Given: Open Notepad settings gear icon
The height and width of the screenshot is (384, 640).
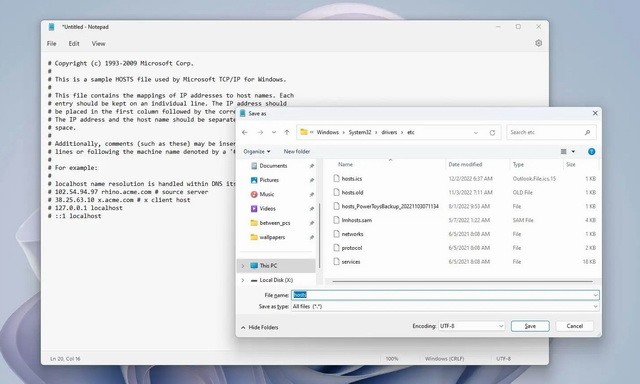Looking at the screenshot, I should [x=538, y=43].
